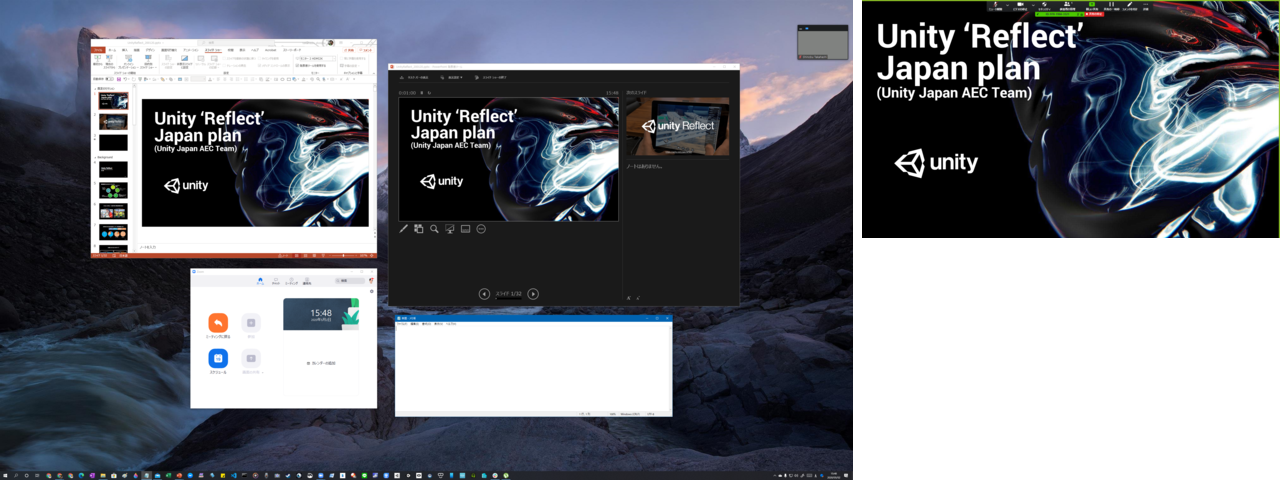1280x480 pixels.
Task: Advance to the next slide in presenter view
Action: 533,294
